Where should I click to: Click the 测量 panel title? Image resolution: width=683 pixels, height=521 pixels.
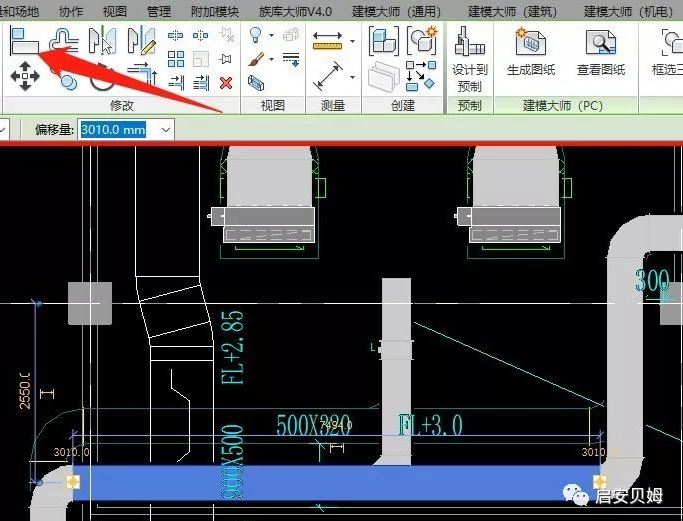[333, 106]
